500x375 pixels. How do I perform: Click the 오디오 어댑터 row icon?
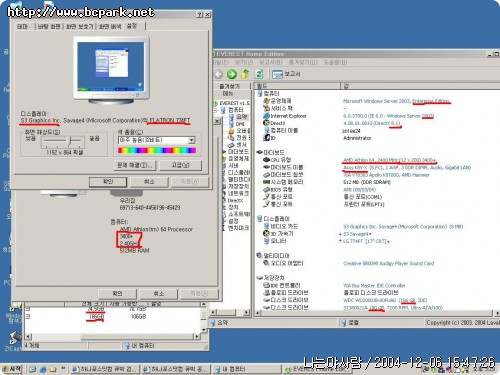click(266, 263)
